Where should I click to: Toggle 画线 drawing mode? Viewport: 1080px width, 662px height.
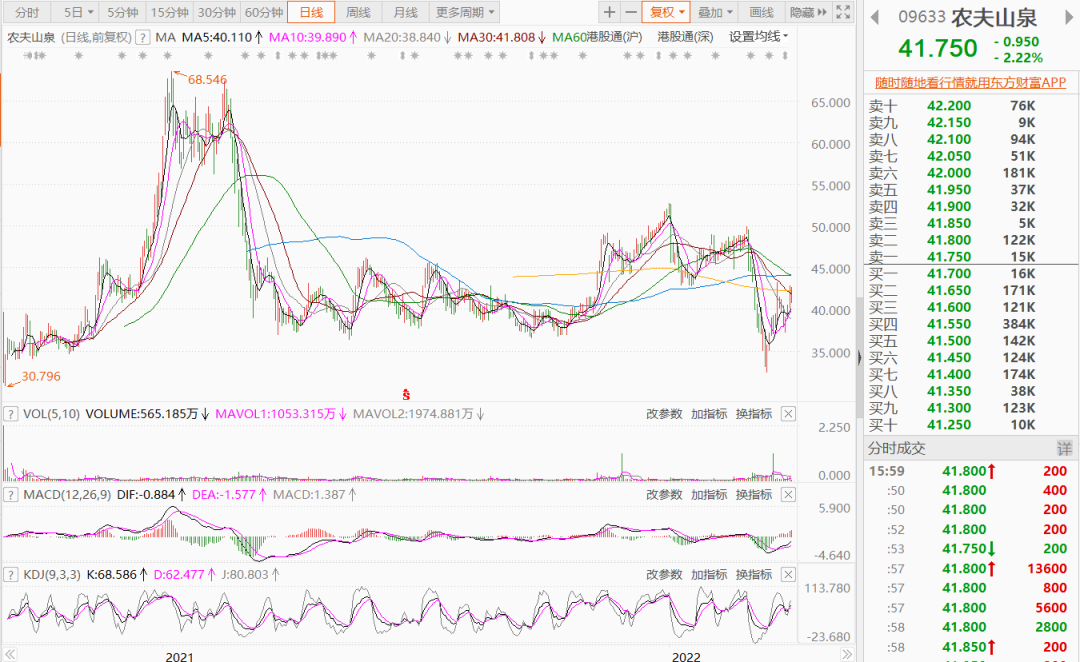pyautogui.click(x=761, y=12)
